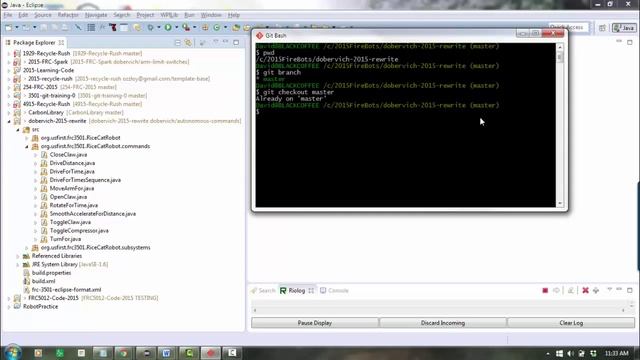
Task: Collapse the dobervich-2015-rewrite project
Action: click(9, 121)
